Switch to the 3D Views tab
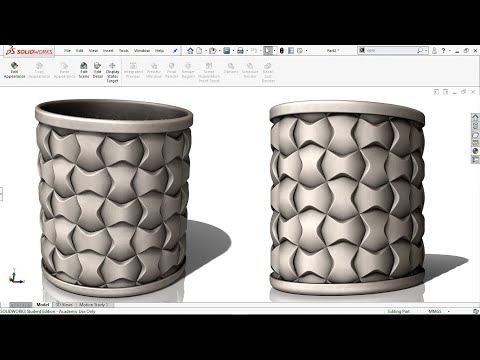The image size is (480, 360). point(64,305)
